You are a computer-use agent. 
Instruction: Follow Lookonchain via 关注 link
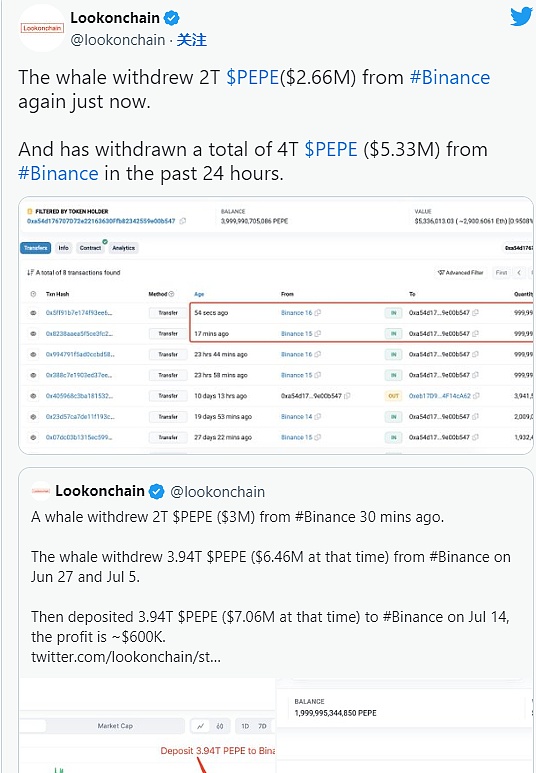click(192, 40)
